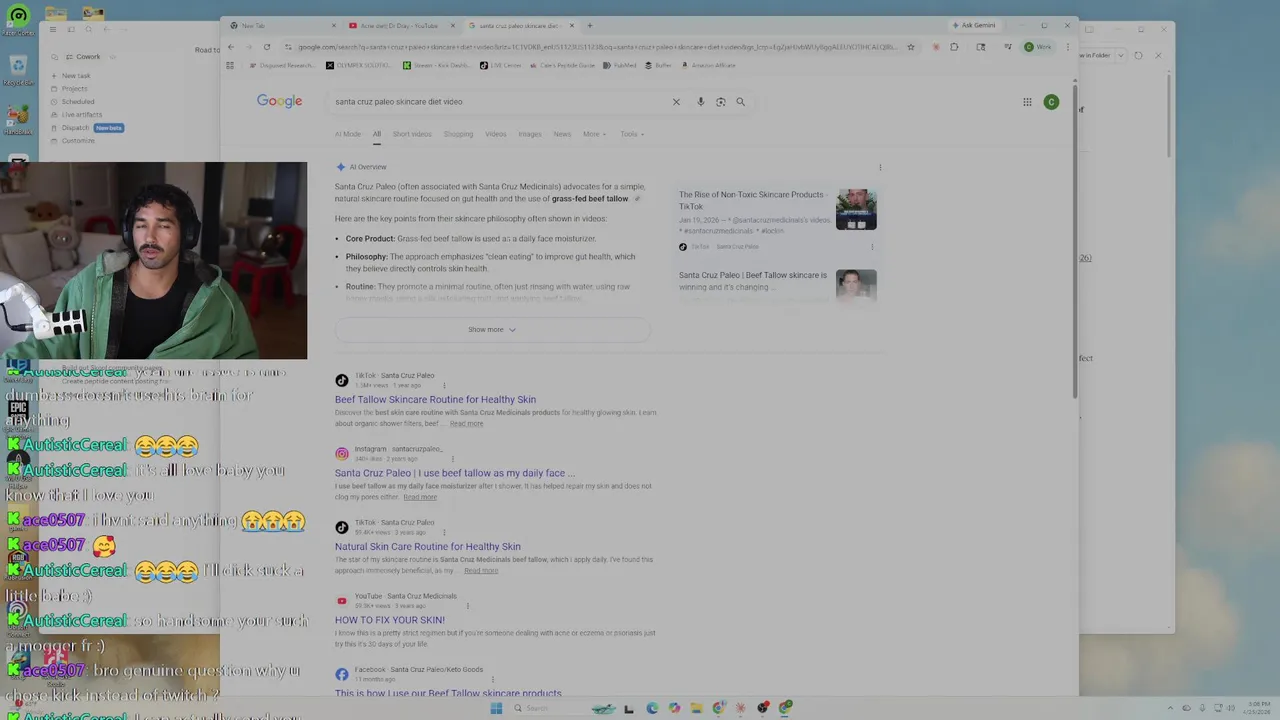Select the Images search tab
1280x720 pixels.
point(530,134)
